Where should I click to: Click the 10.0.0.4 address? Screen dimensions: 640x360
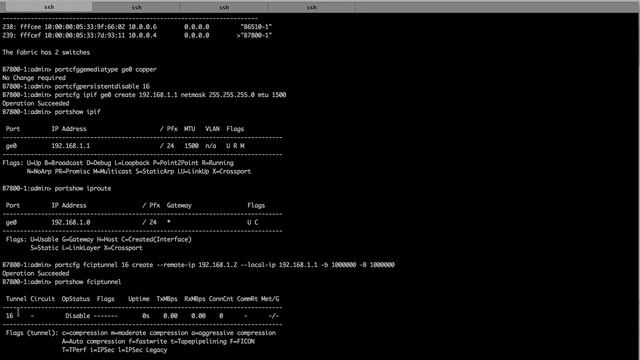pos(142,36)
